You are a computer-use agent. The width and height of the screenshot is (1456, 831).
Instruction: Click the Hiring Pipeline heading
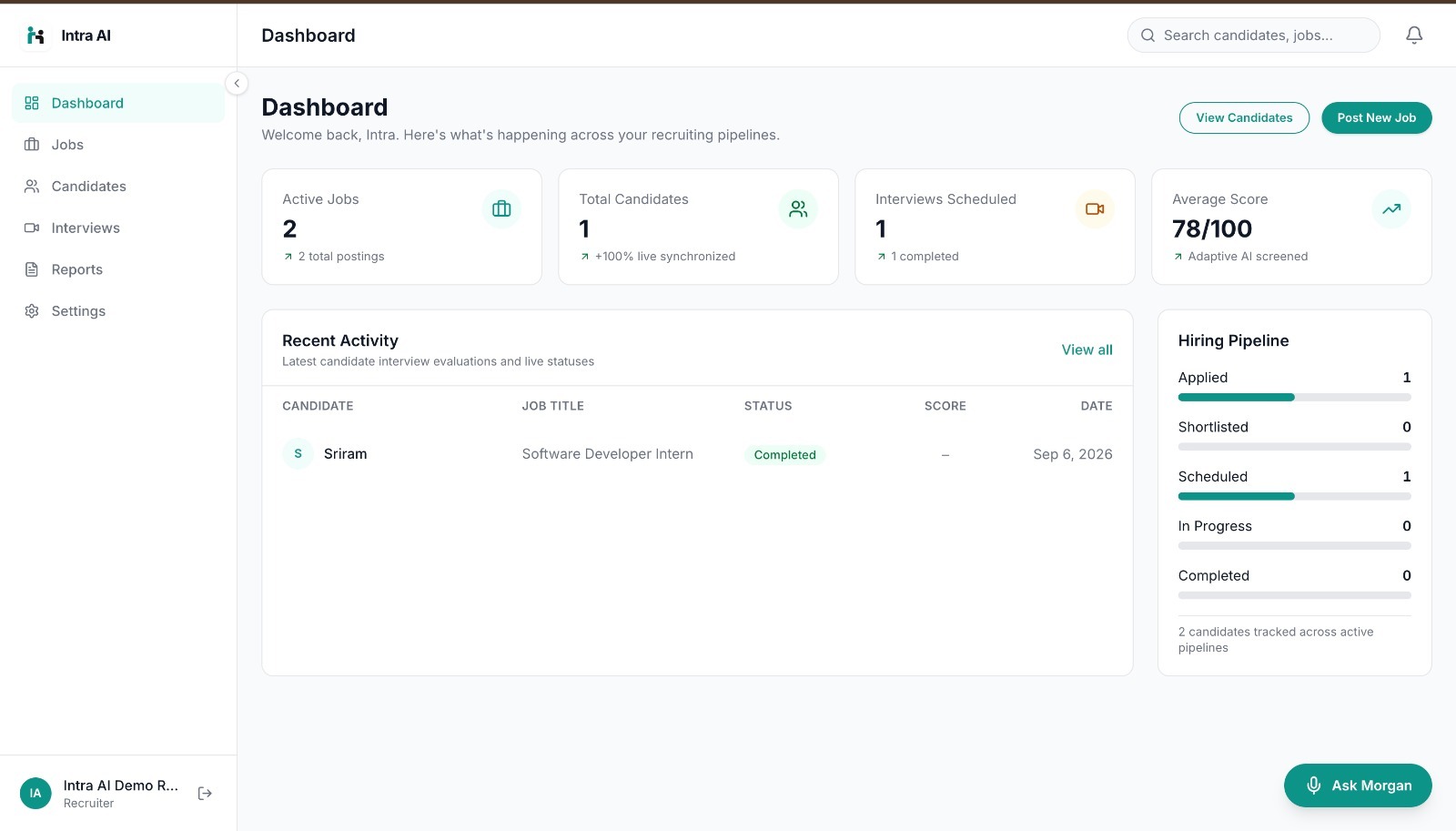pos(1233,340)
